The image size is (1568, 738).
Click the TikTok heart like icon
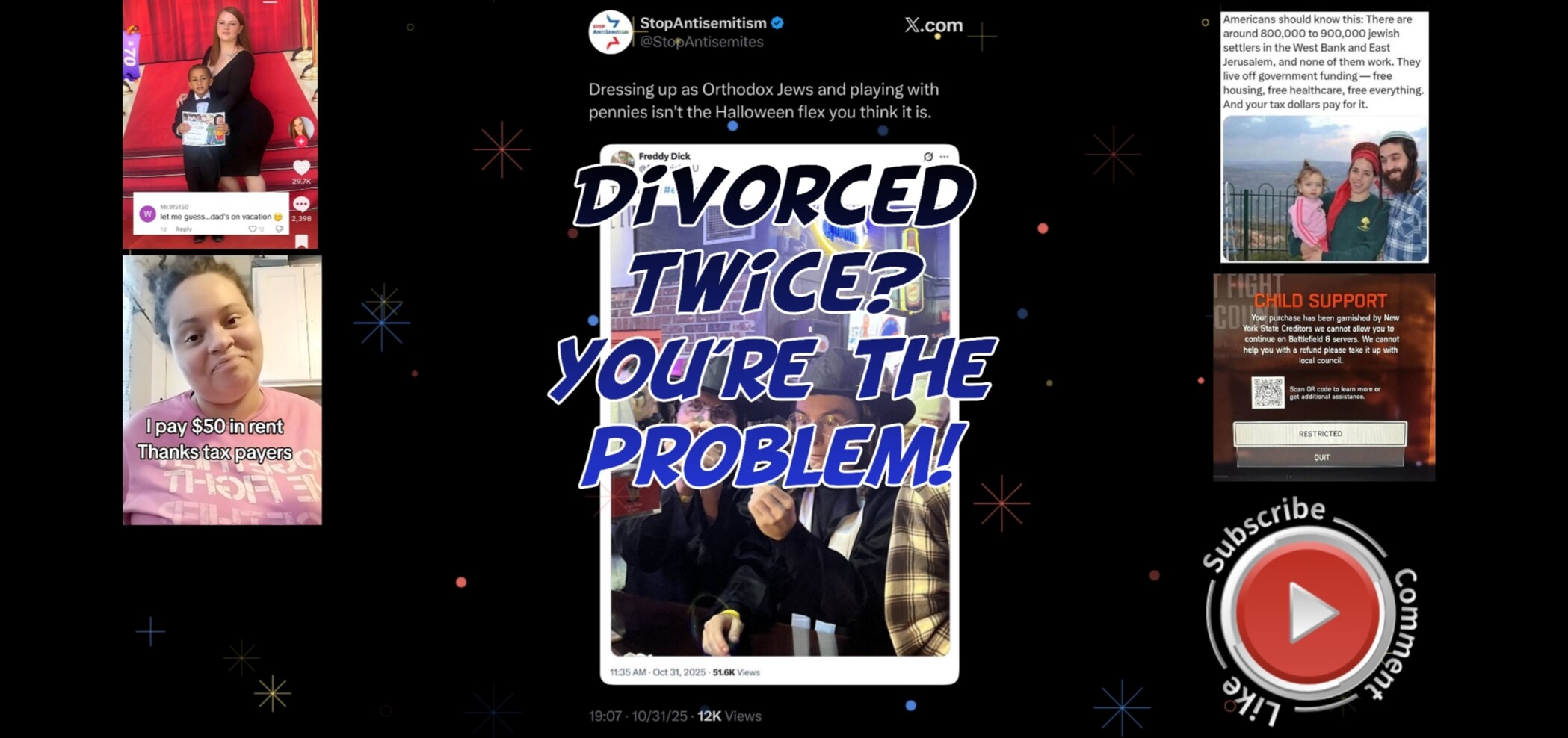(301, 167)
